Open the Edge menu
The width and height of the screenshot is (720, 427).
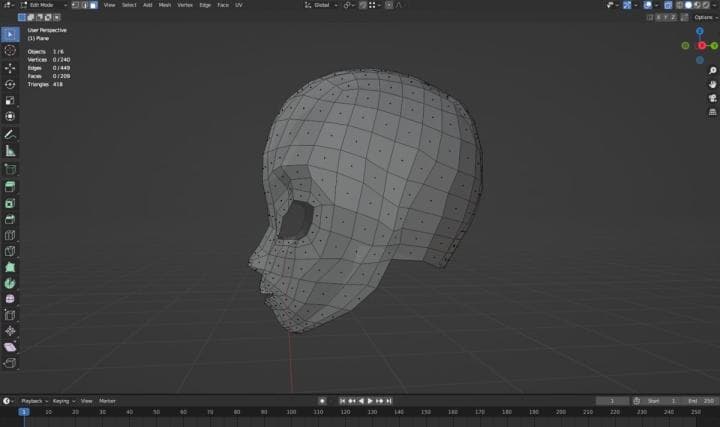pos(205,5)
